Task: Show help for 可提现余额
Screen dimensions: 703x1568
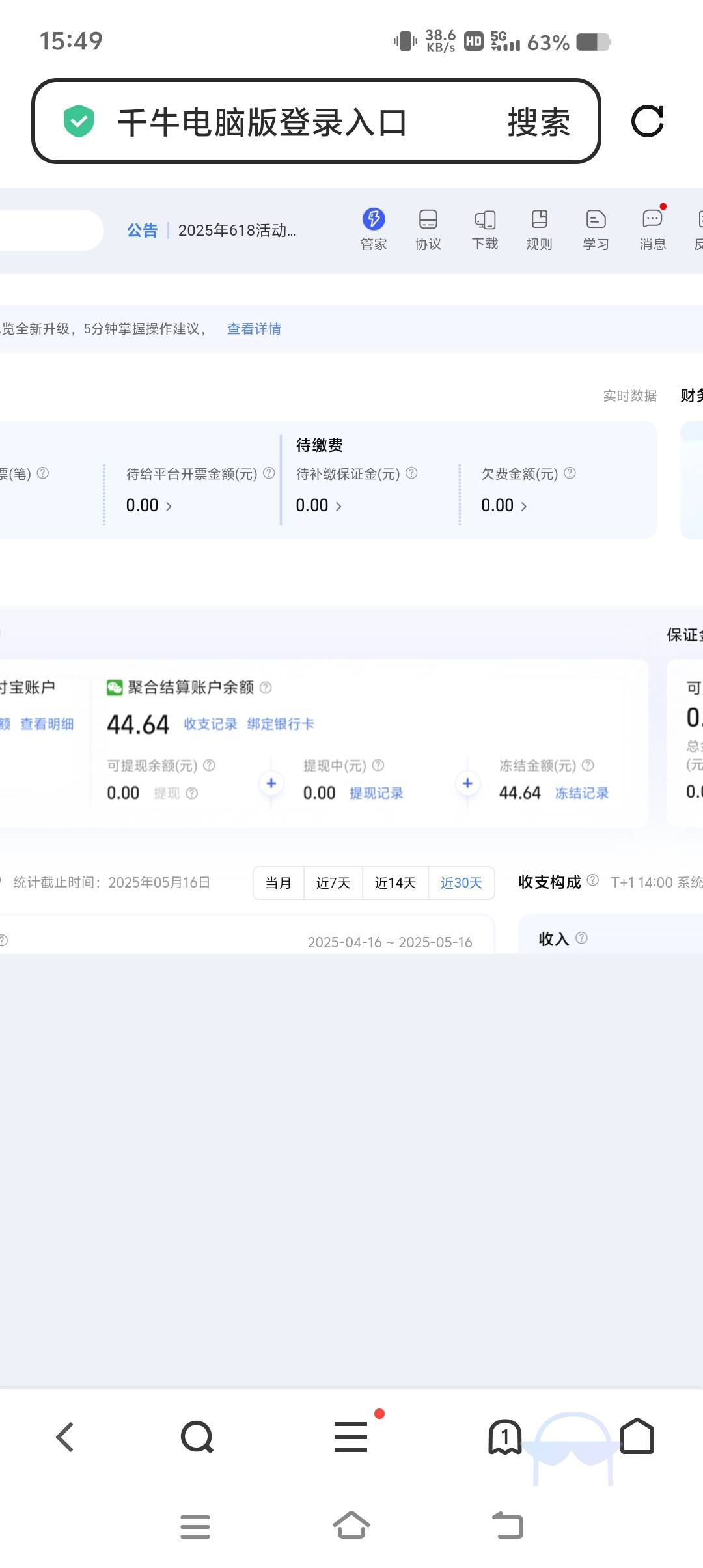Action: pos(209,765)
